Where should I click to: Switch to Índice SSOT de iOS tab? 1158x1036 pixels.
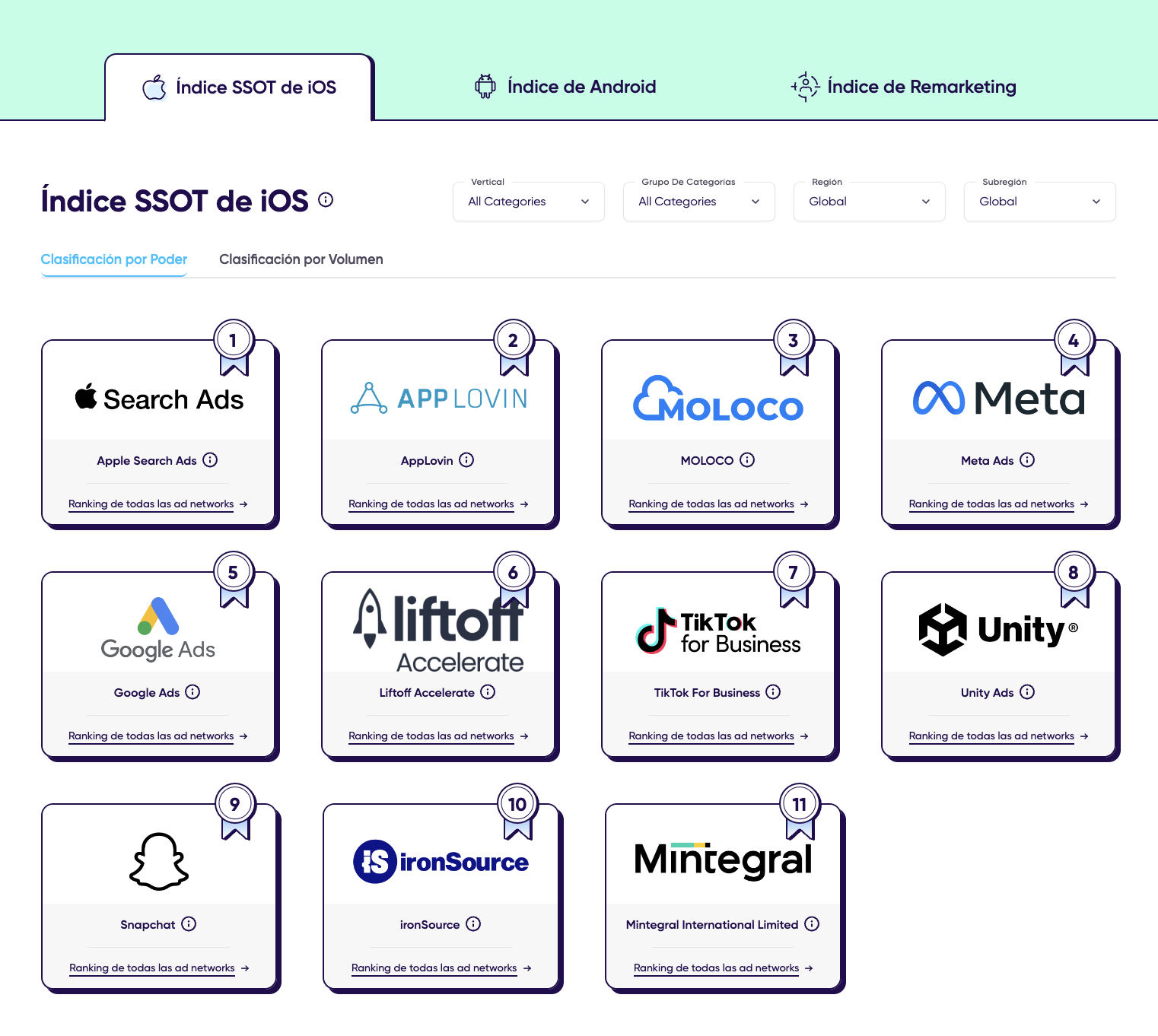click(x=239, y=87)
